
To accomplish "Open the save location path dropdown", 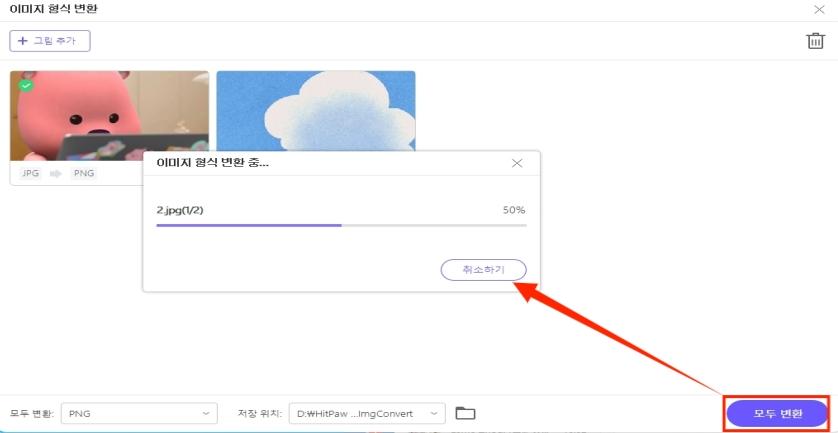I will click(x=367, y=413).
